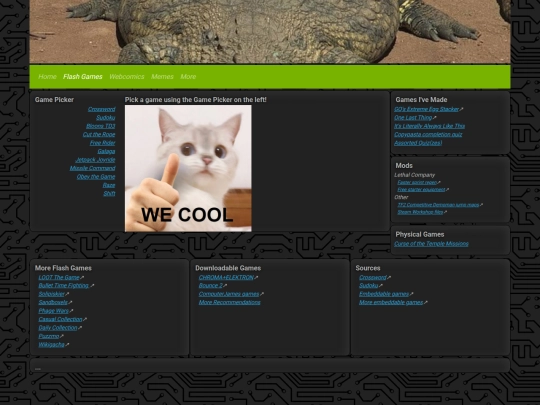
Task: Open Obey the Game in the Game Picker
Action: (96, 177)
